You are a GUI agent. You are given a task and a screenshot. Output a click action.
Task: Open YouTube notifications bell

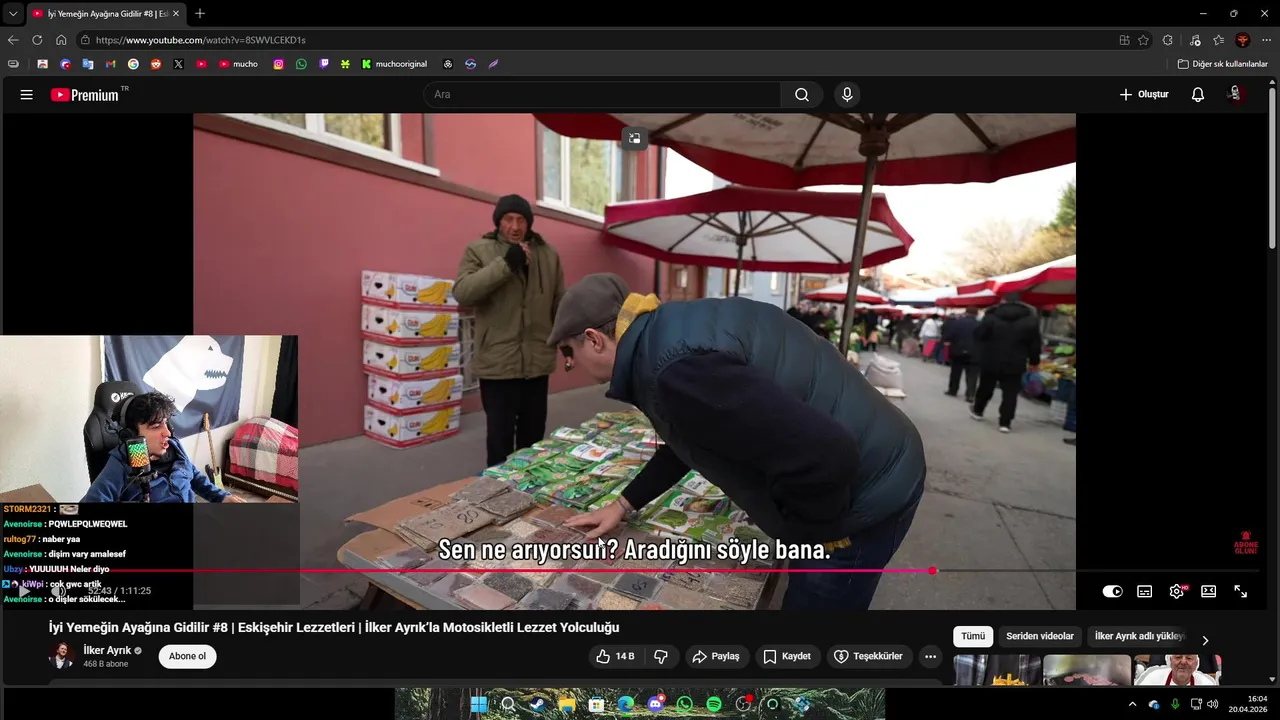tap(1198, 95)
